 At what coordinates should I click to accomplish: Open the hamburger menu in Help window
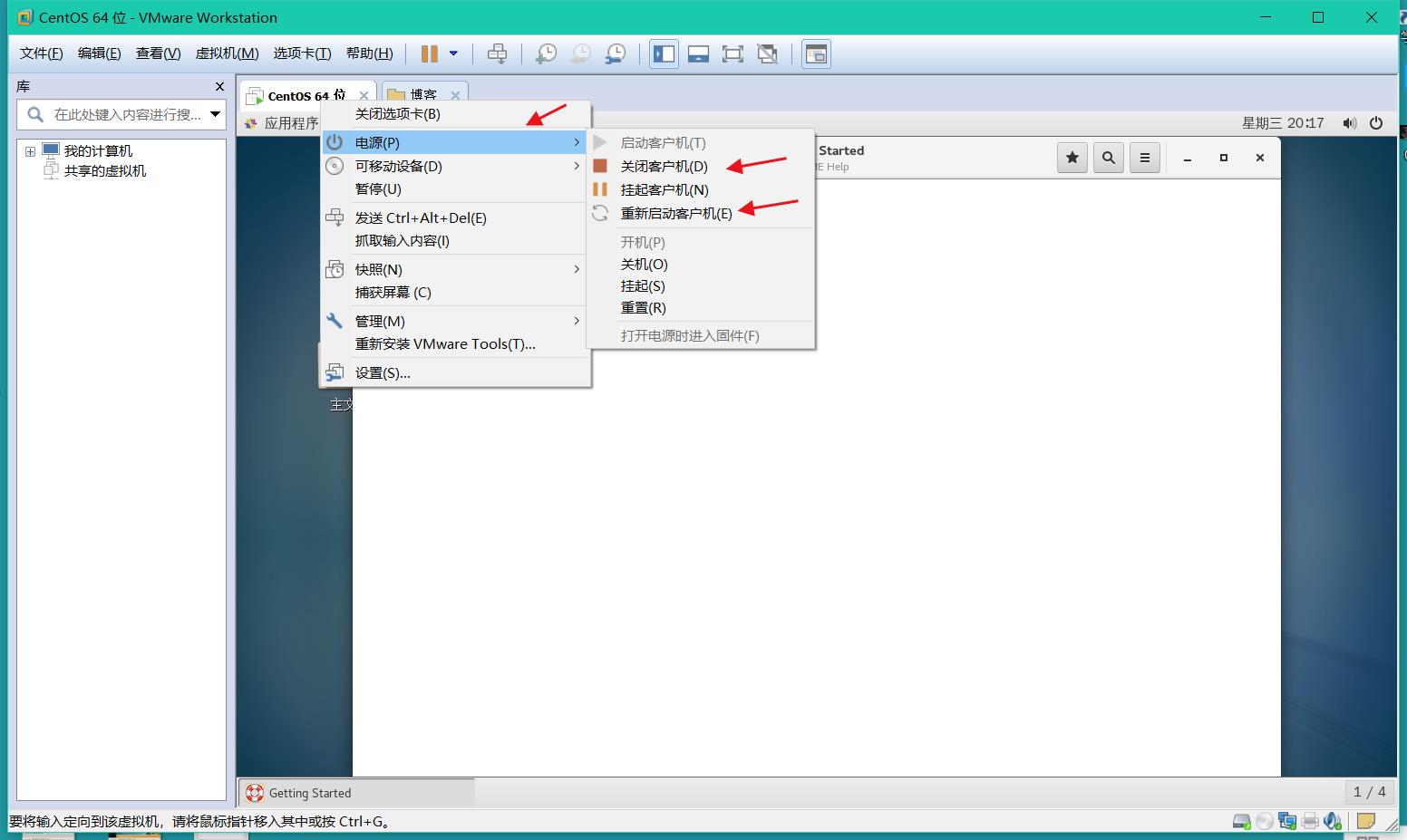1145,158
